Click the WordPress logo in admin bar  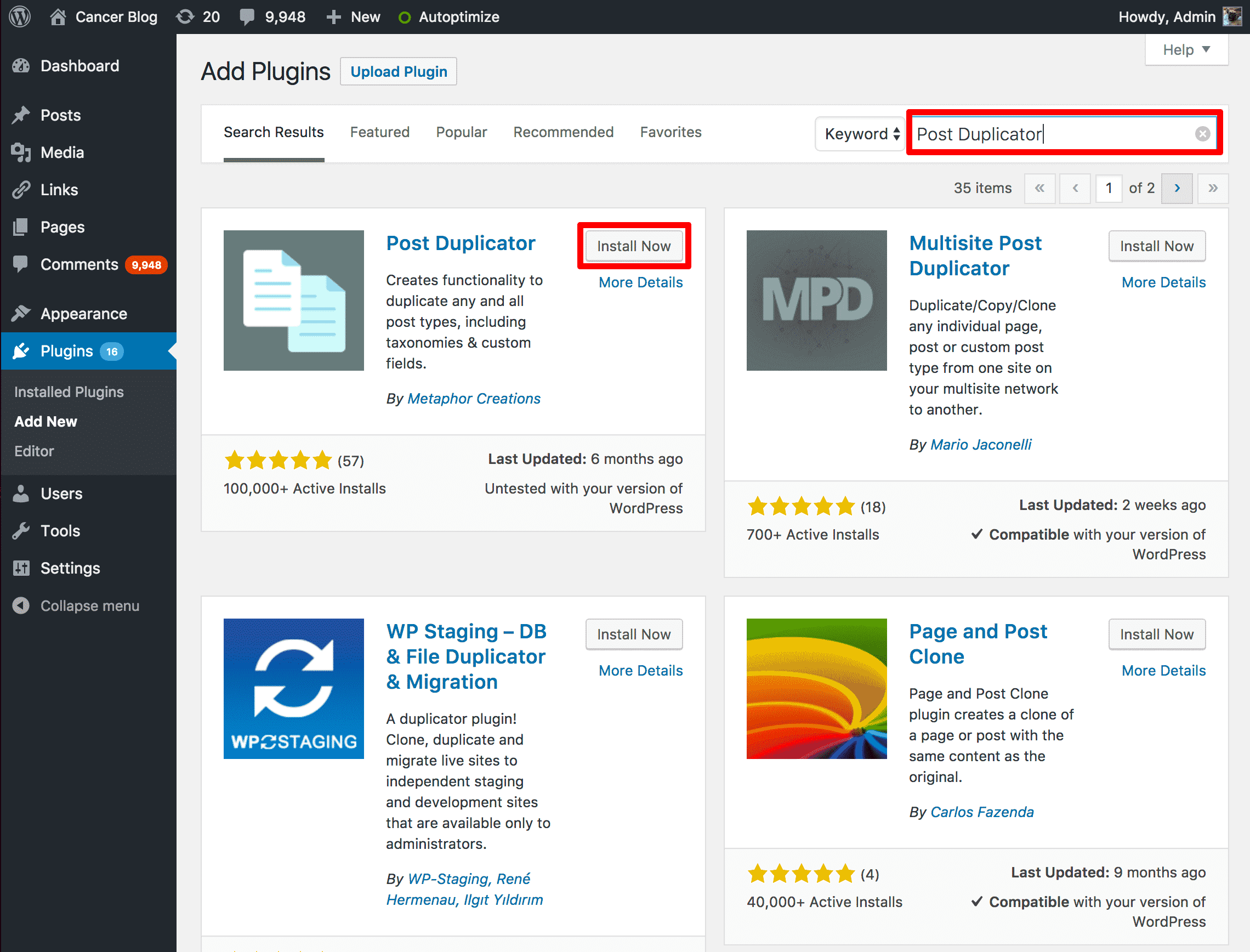tap(20, 16)
